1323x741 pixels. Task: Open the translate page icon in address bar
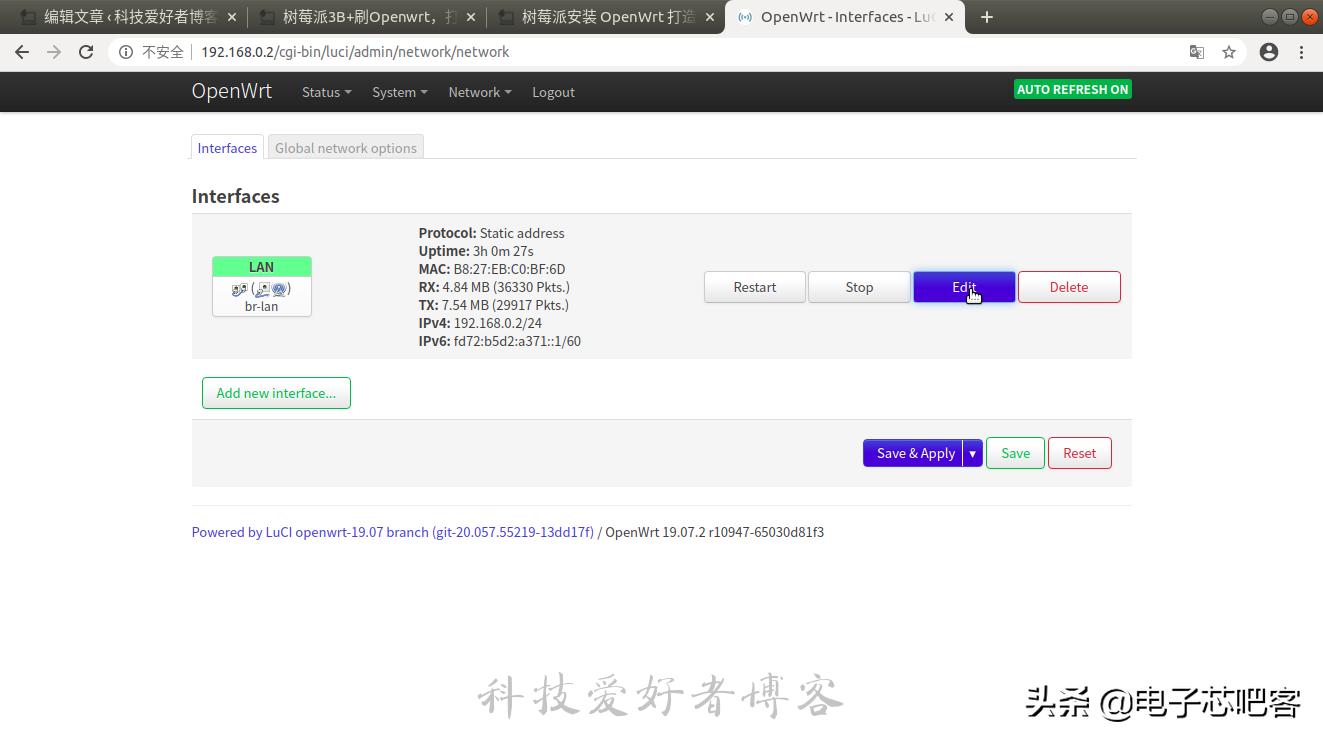click(1197, 52)
